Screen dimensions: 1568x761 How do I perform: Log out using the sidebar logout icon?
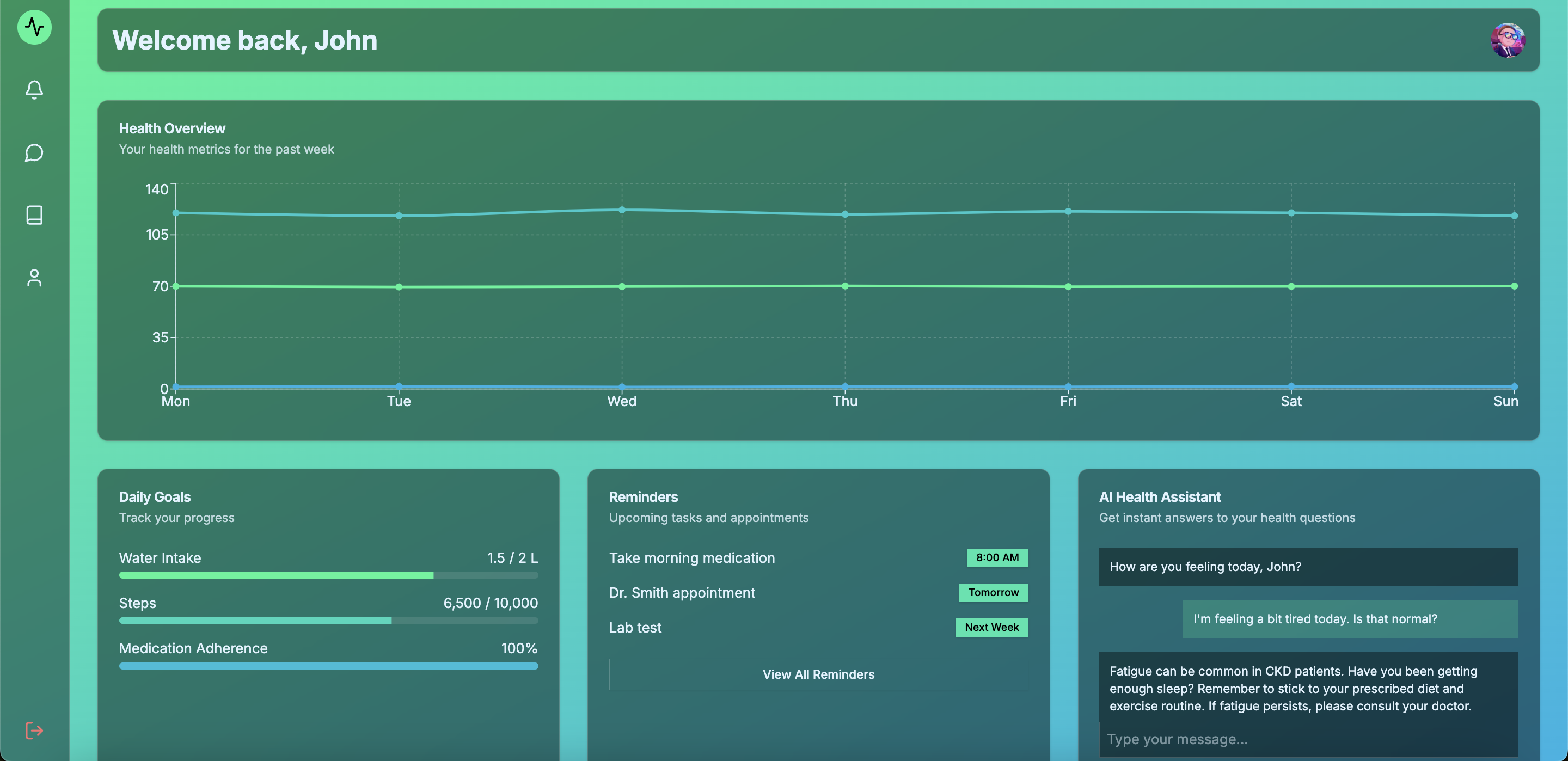click(34, 731)
